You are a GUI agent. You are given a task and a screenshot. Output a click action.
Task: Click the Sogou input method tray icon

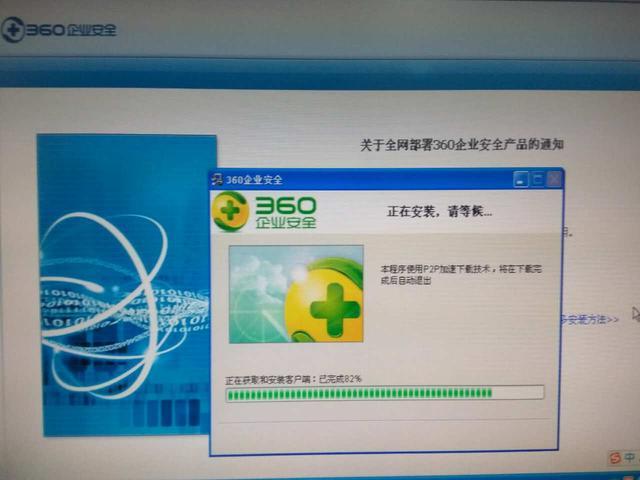pyautogui.click(x=615, y=458)
